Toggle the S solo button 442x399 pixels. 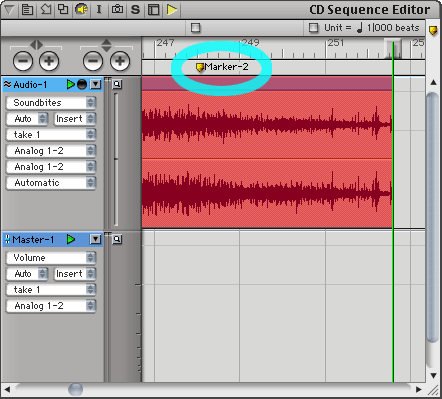(x=135, y=10)
